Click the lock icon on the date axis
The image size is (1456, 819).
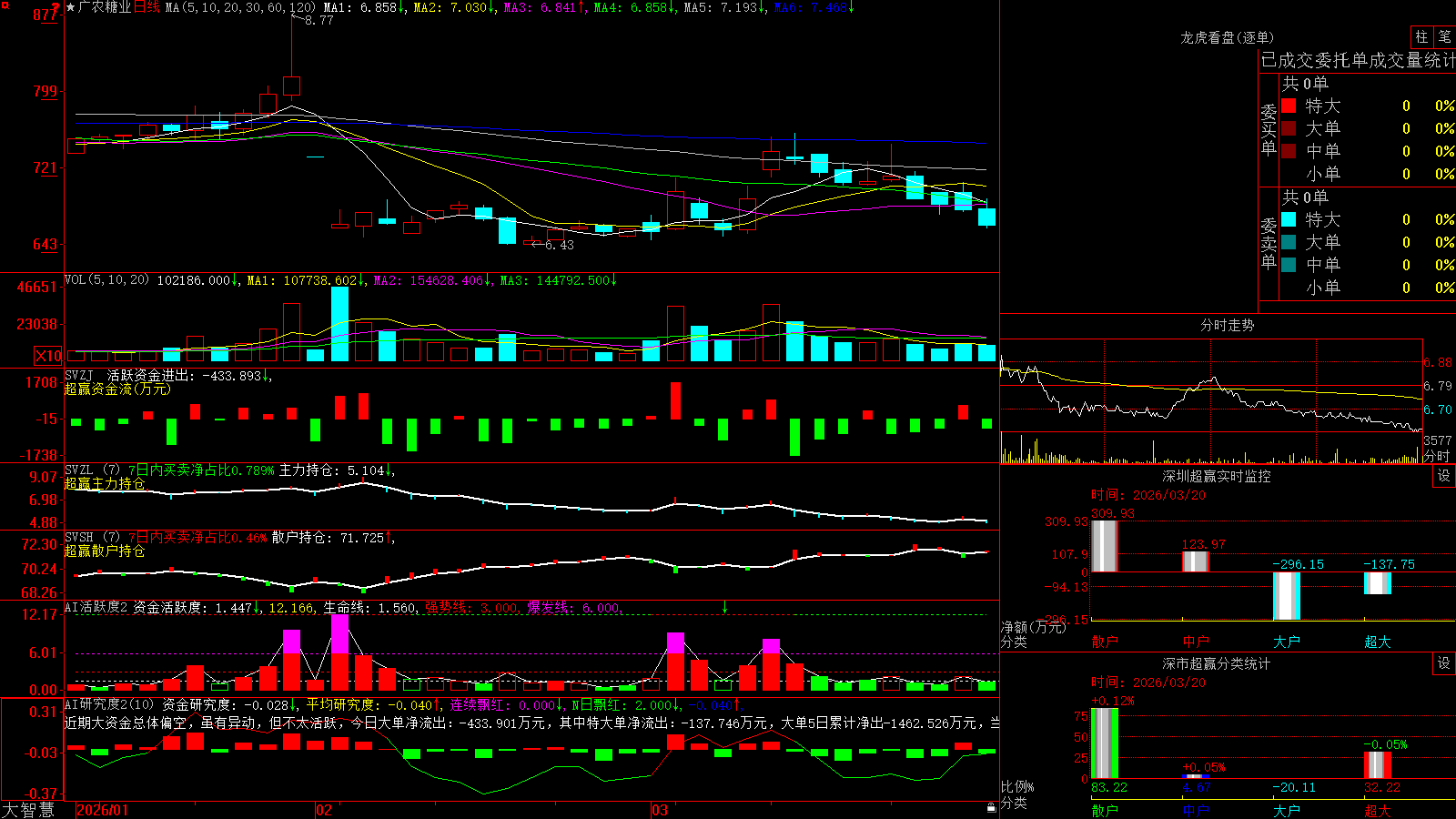(991, 808)
